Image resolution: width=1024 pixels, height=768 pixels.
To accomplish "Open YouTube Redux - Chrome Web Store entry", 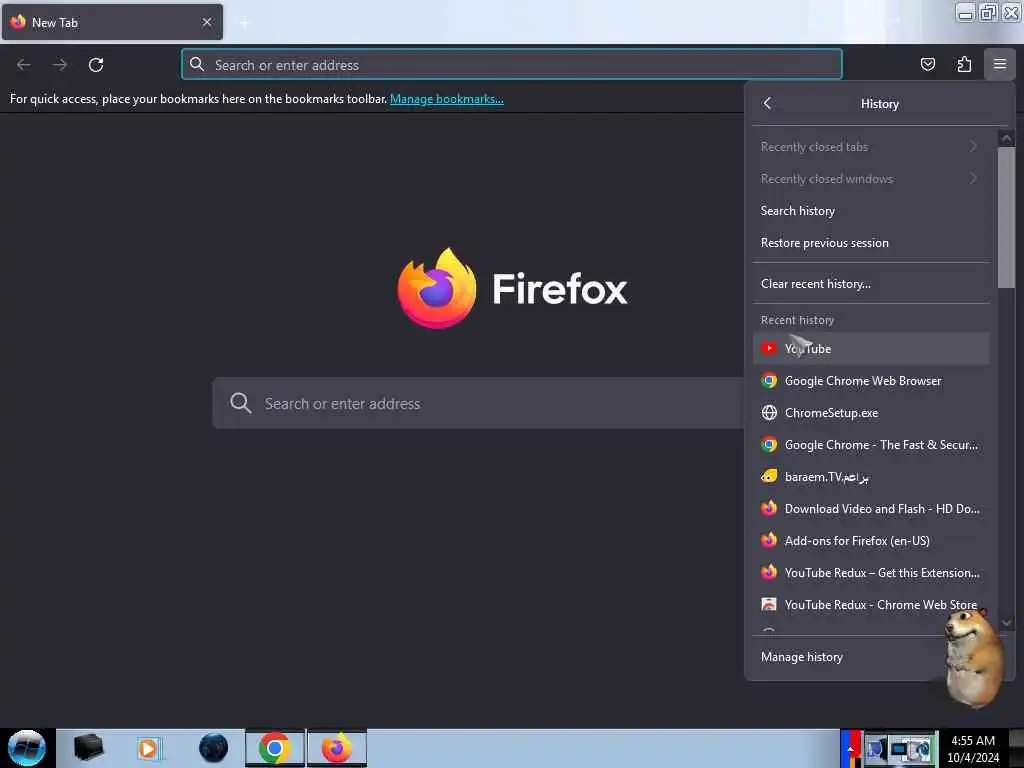I will click(x=871, y=605).
